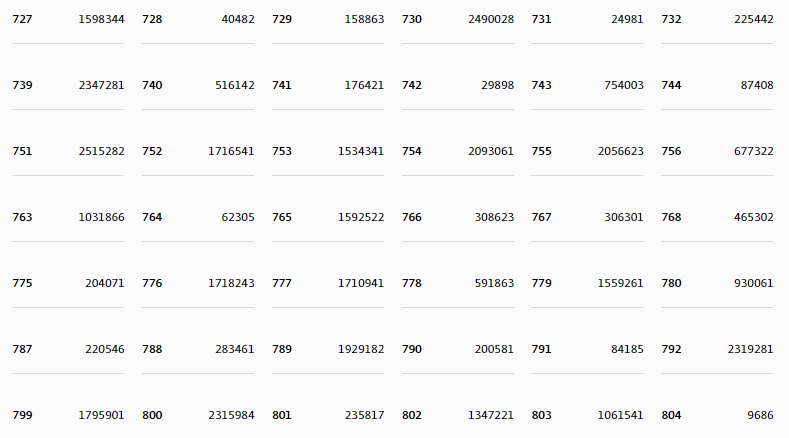Click entry 730 with value 2490028

pos(457,20)
